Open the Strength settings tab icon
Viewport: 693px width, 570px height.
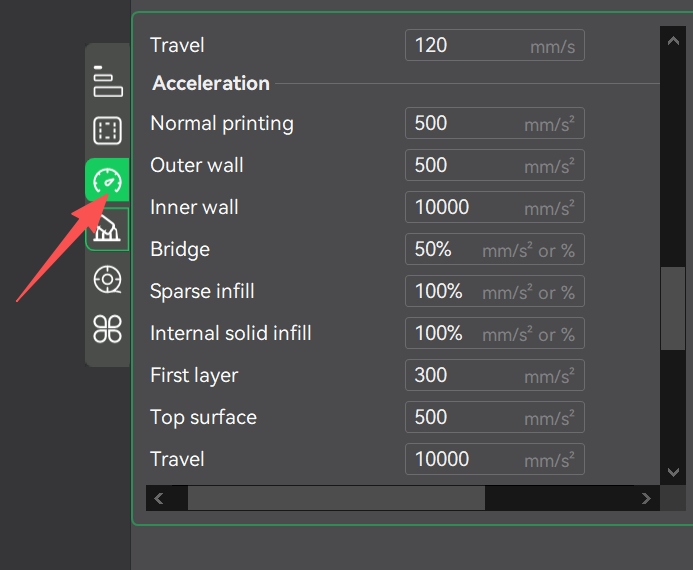(107, 131)
